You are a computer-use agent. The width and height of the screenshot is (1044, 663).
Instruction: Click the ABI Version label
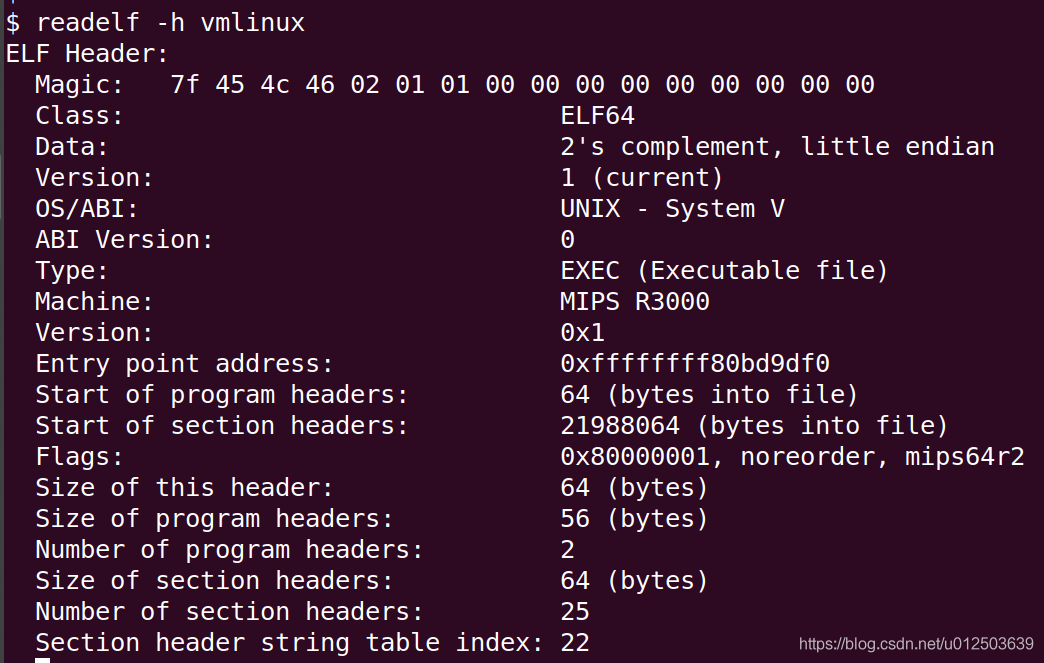(124, 240)
